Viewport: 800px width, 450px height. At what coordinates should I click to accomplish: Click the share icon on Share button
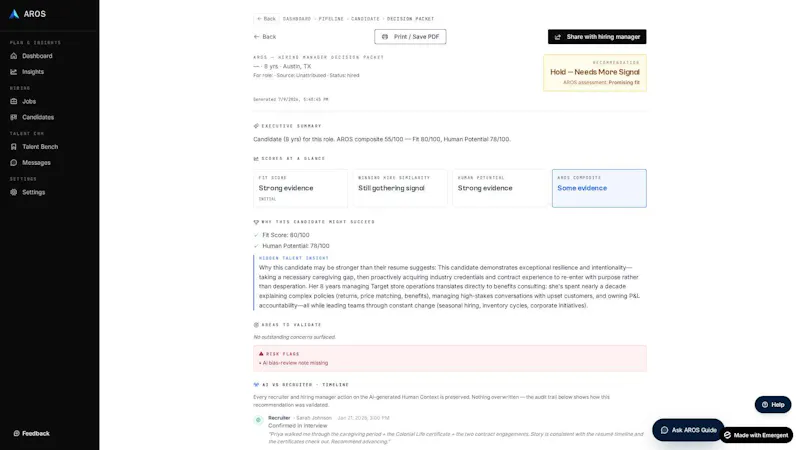click(x=558, y=37)
